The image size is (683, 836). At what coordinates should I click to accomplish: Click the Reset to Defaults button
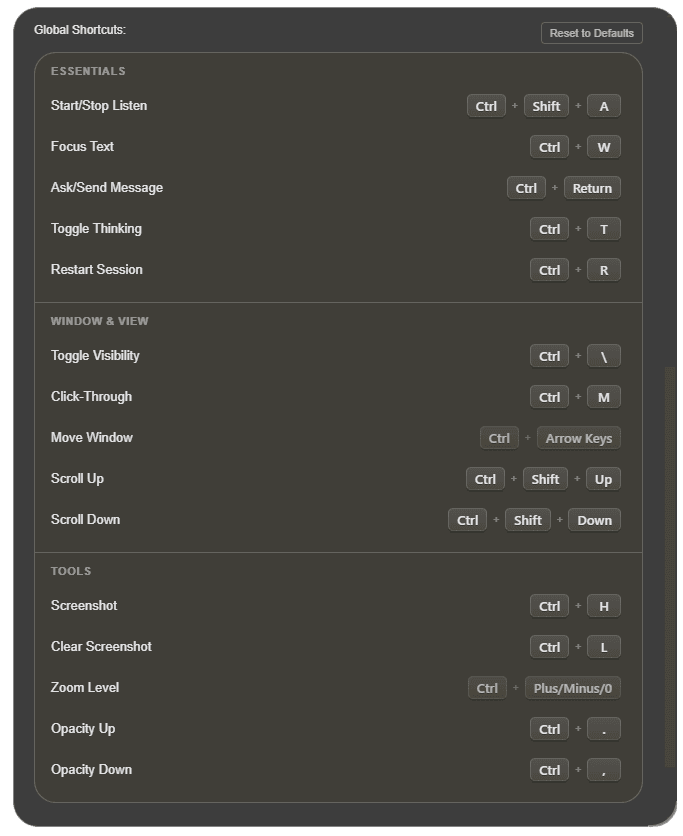pos(592,32)
